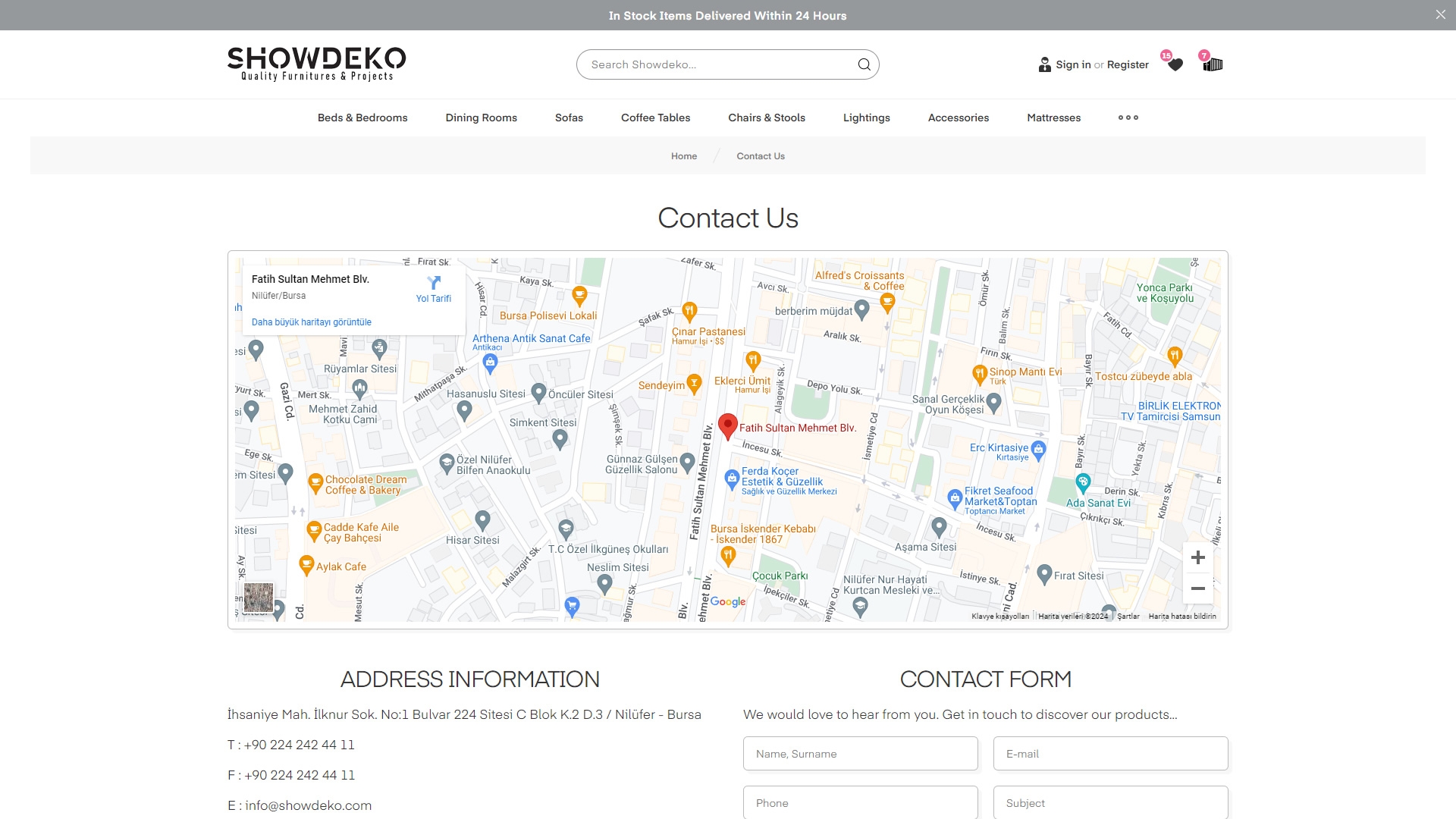The image size is (1456, 819).
Task: Select the Ekler'ci Ümit restaurant marker
Action: [752, 359]
